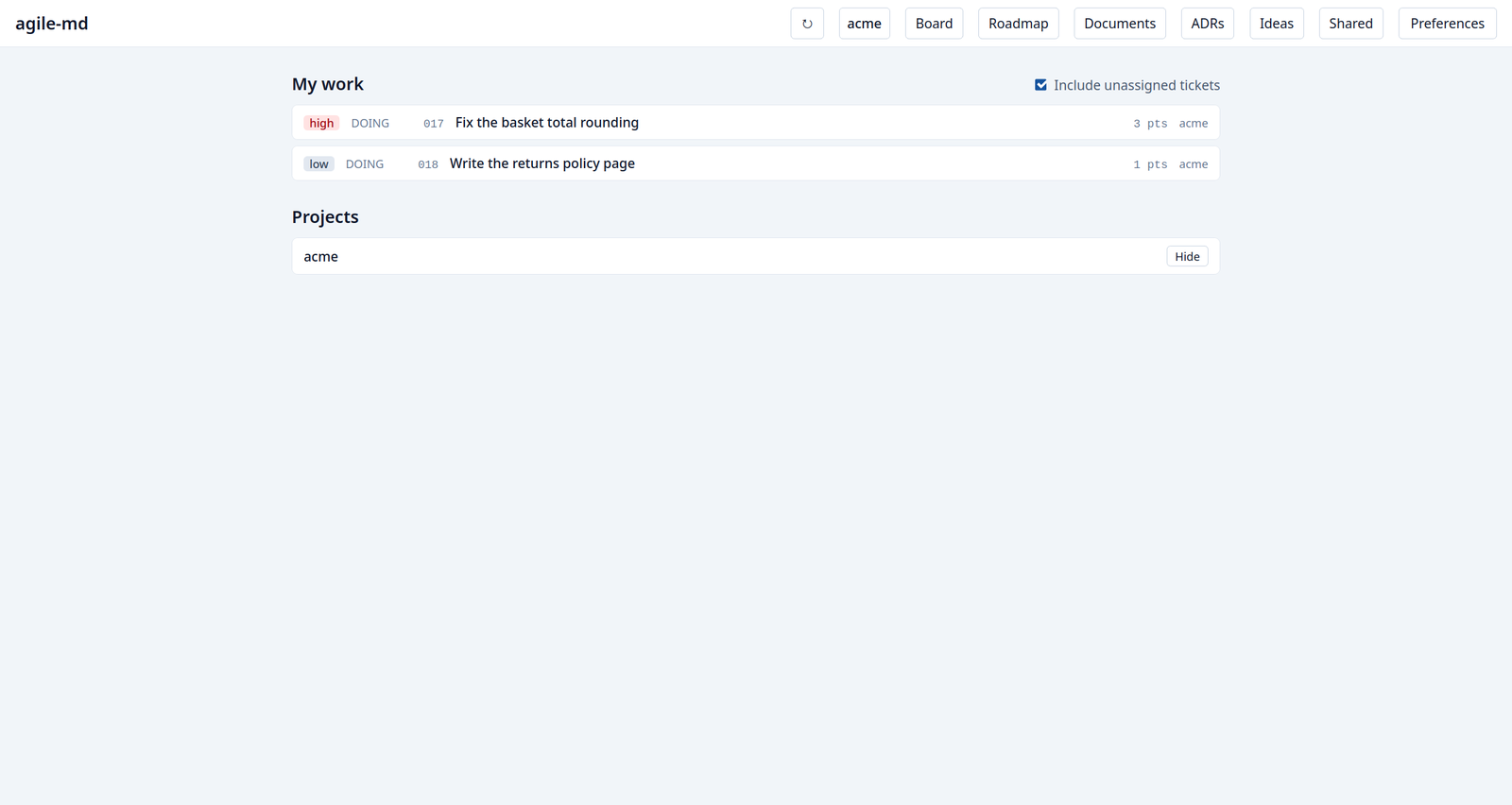Click the My work heading
This screenshot has width=1512, height=805.
click(328, 84)
